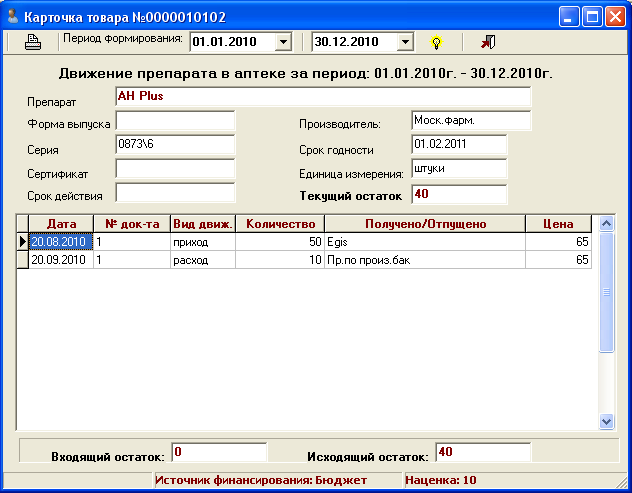Screen dimensions: 632x493
Task: Sort by the Дата column header
Action: 61,224
